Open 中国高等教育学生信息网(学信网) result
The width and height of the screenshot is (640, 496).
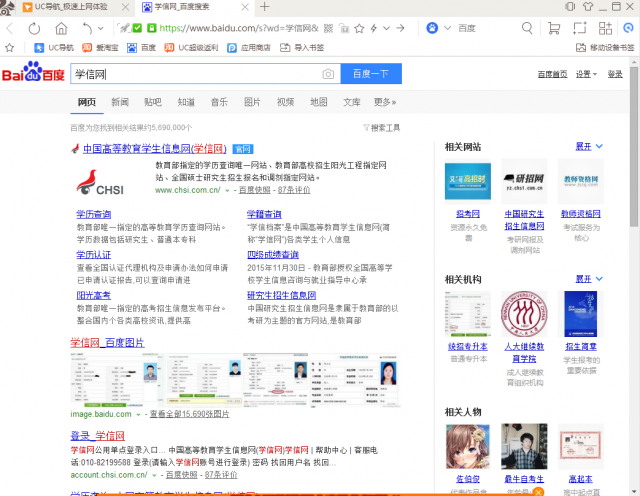pos(155,149)
